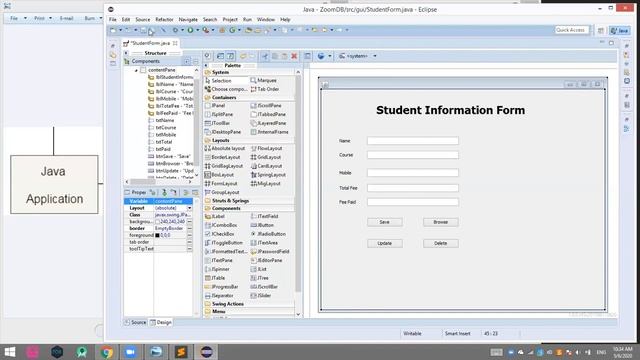Pick the JCheckBox palette component
Viewport: 640px width, 360px height.
(x=220, y=234)
